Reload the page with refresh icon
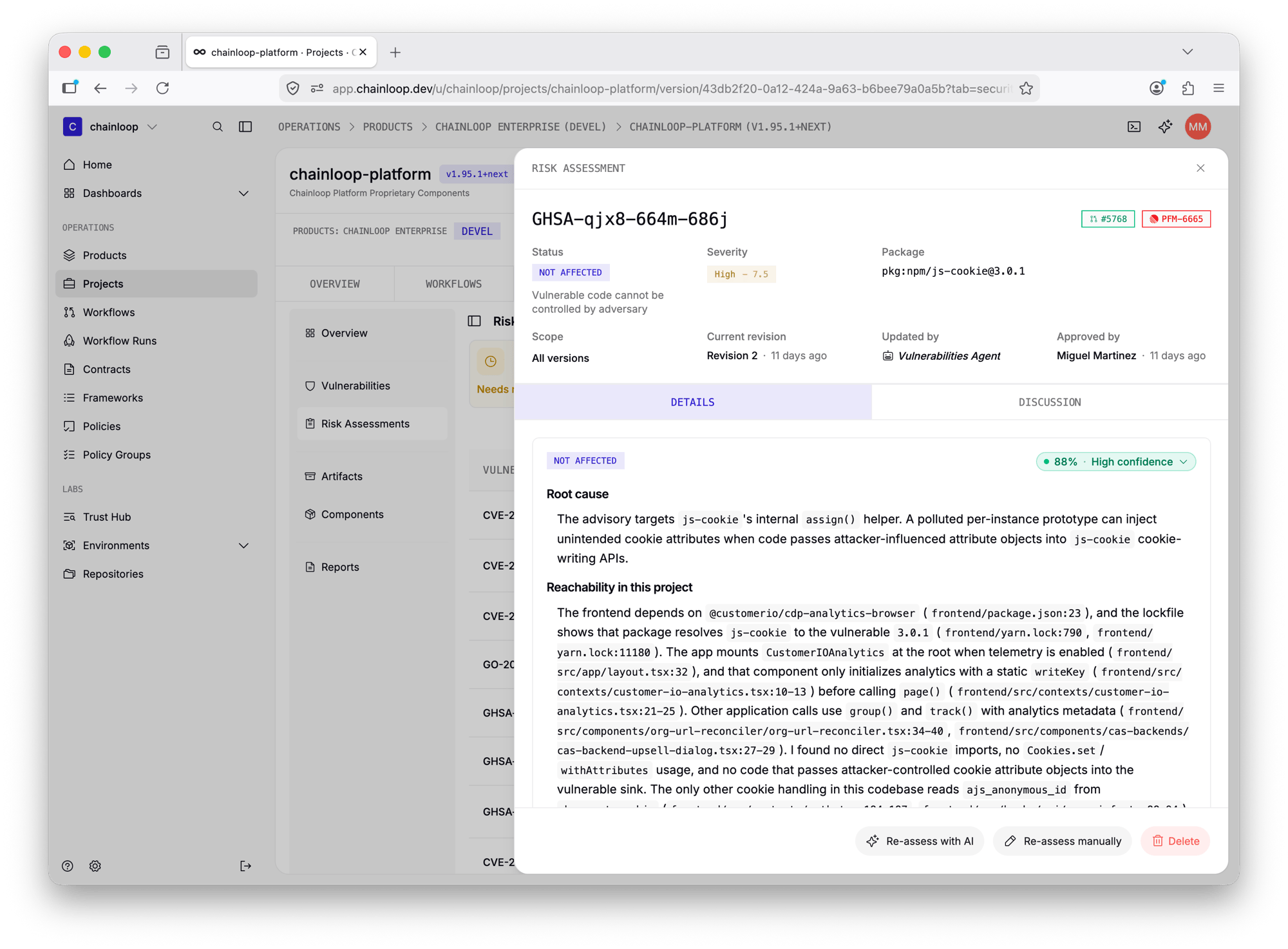Image resolution: width=1288 pixels, height=949 pixels. point(162,89)
